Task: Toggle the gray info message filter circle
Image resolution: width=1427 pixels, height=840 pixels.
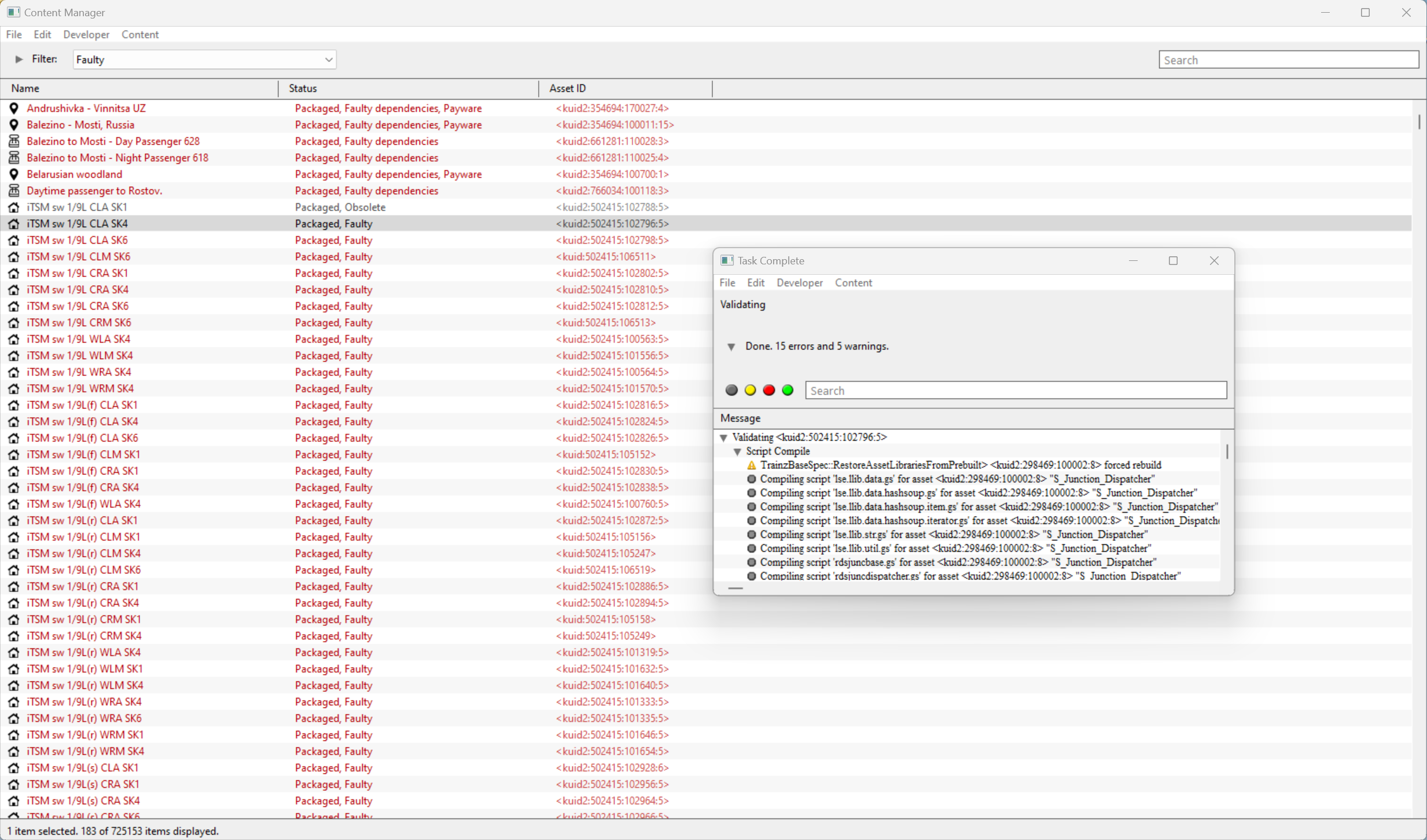Action: (x=731, y=390)
